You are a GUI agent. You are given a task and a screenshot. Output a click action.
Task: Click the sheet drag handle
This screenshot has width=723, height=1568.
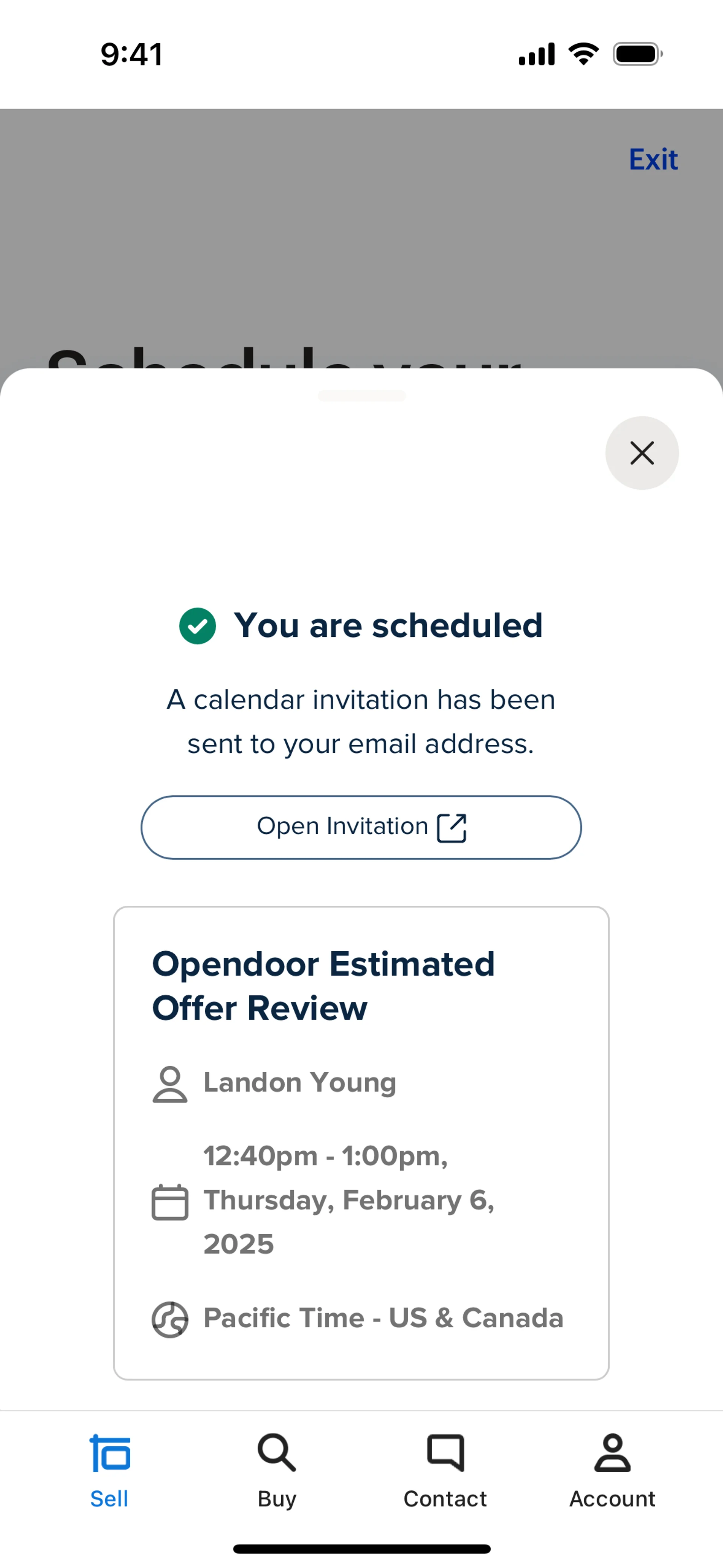click(x=361, y=396)
